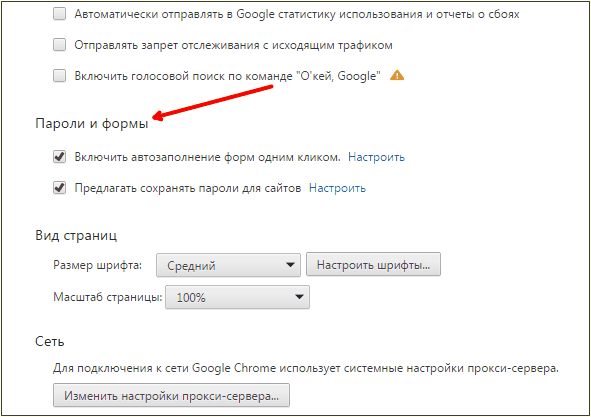This screenshot has width=591, height=417.
Task: Enable "О'кей, Google" voice search checkbox
Action: point(59,75)
